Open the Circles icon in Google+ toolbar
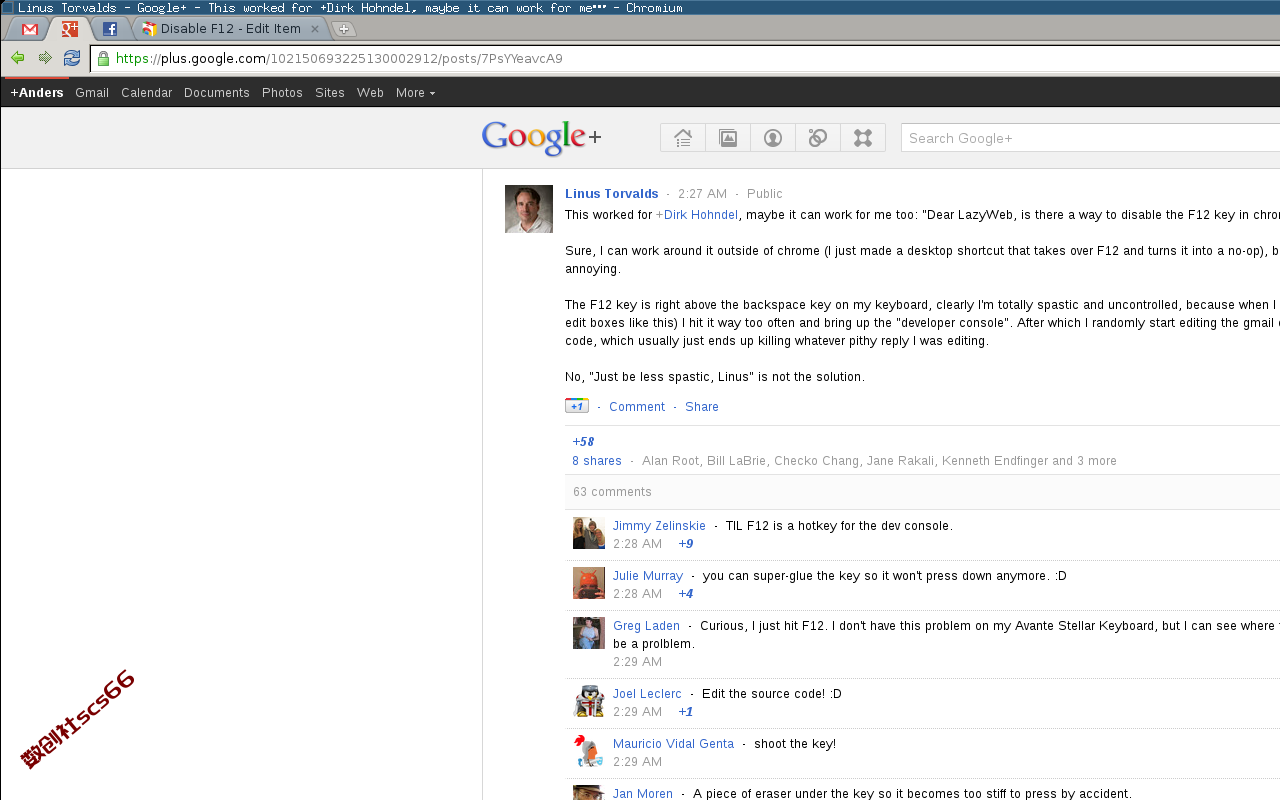The image size is (1280, 800). point(818,138)
